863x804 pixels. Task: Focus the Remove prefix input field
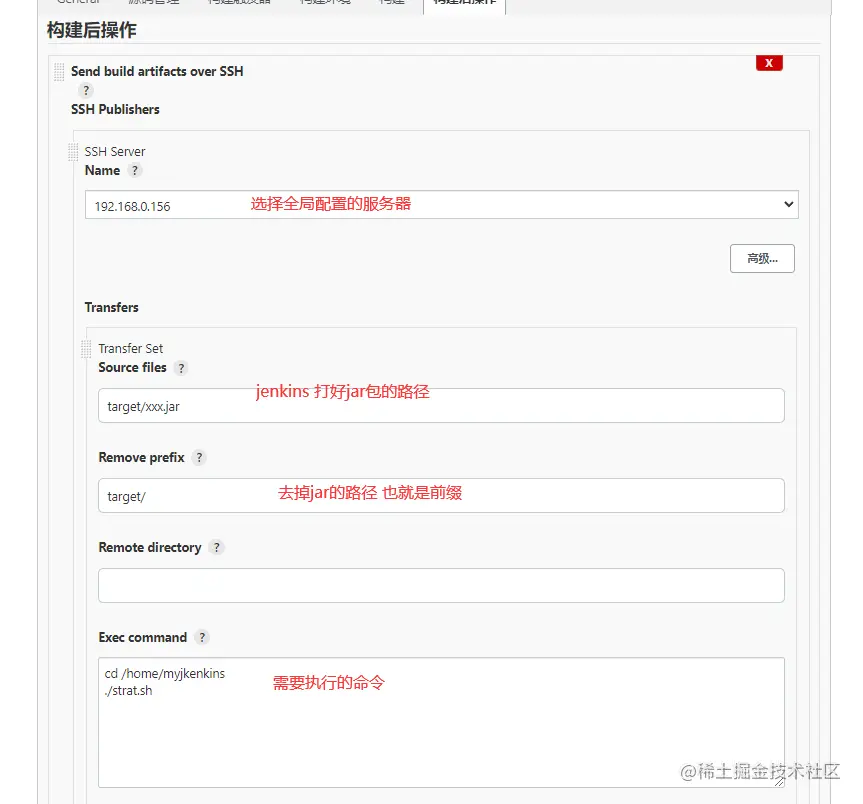[x=441, y=495]
